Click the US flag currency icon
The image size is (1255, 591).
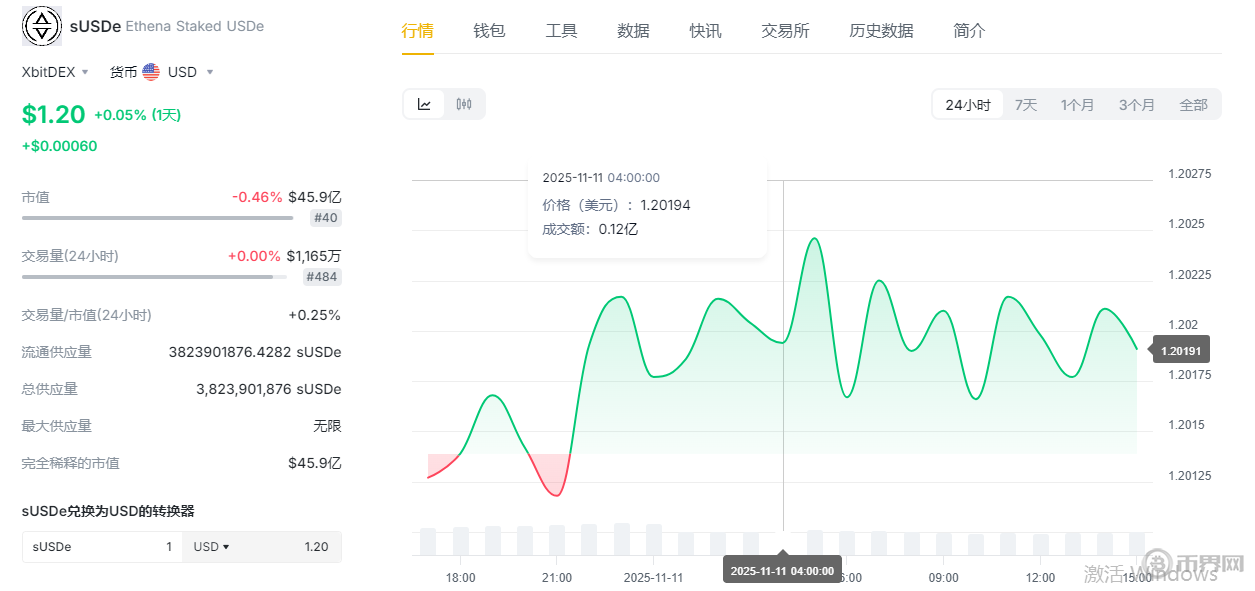tap(151, 72)
